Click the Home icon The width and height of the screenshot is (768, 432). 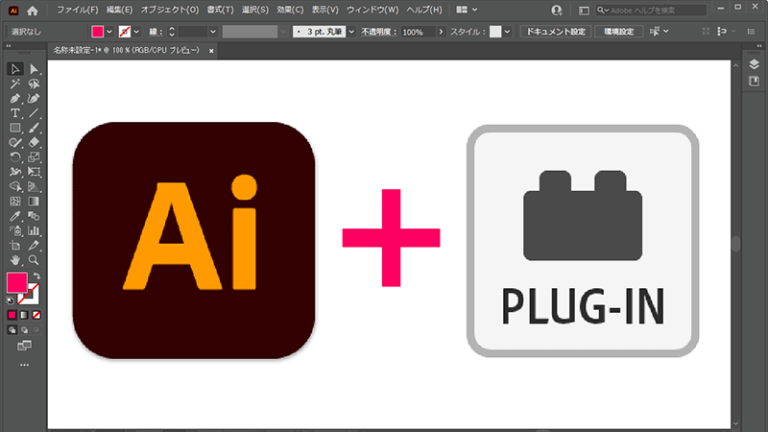click(32, 10)
